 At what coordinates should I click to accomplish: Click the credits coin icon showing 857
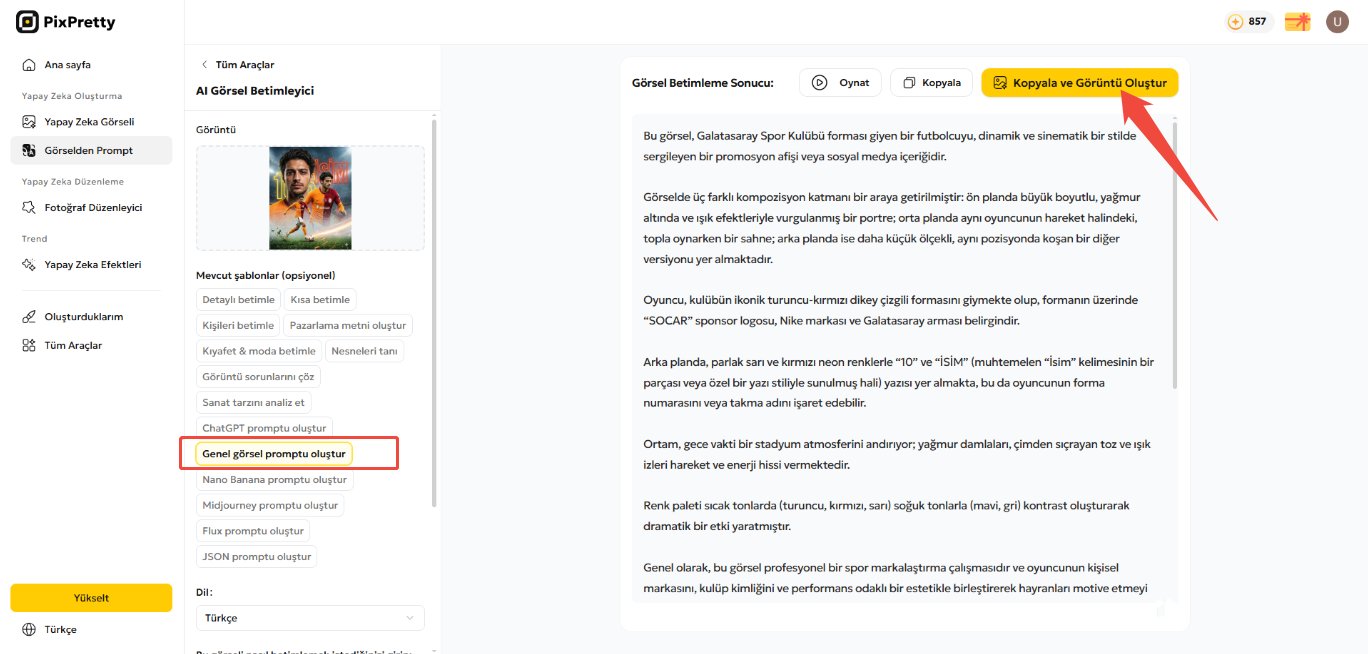tap(1236, 22)
